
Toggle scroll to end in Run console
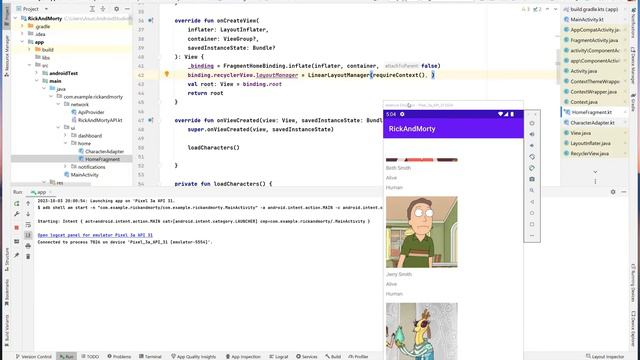coord(28,235)
